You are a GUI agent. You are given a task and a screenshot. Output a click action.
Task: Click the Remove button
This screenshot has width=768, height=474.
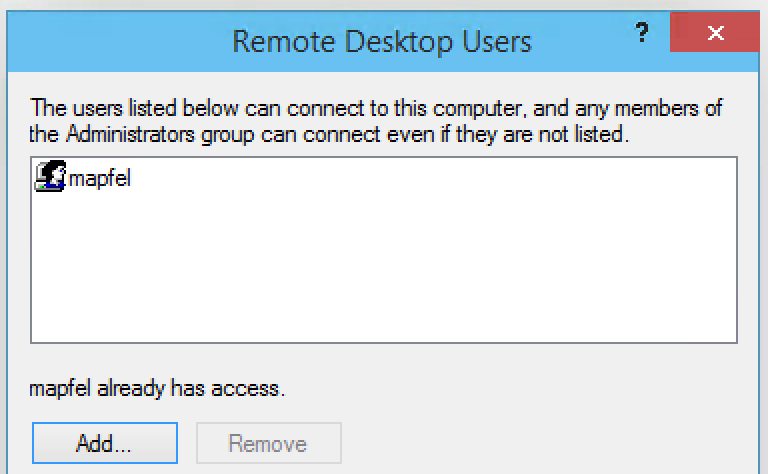pyautogui.click(x=268, y=443)
